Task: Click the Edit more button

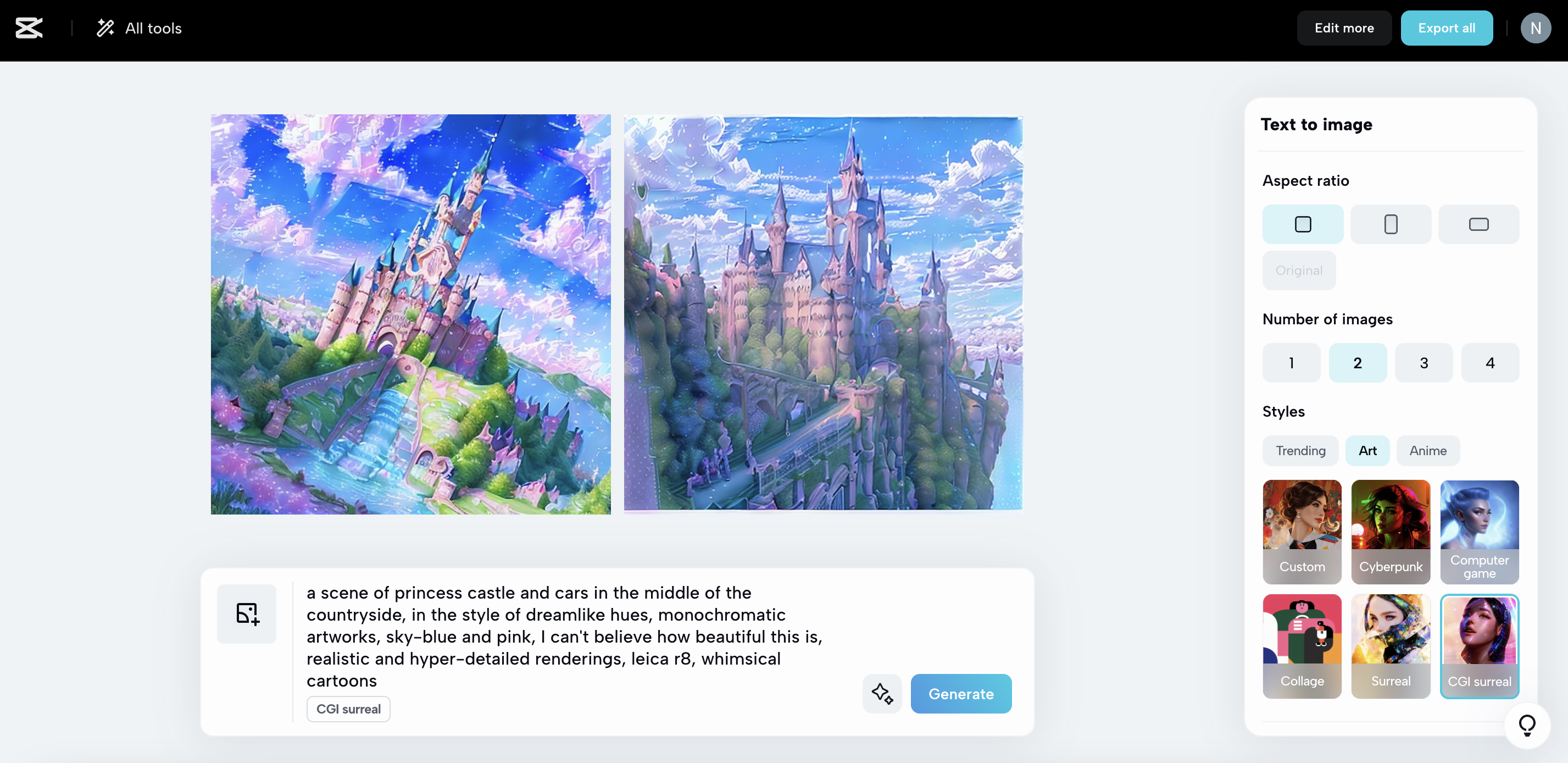Action: 1343,28
